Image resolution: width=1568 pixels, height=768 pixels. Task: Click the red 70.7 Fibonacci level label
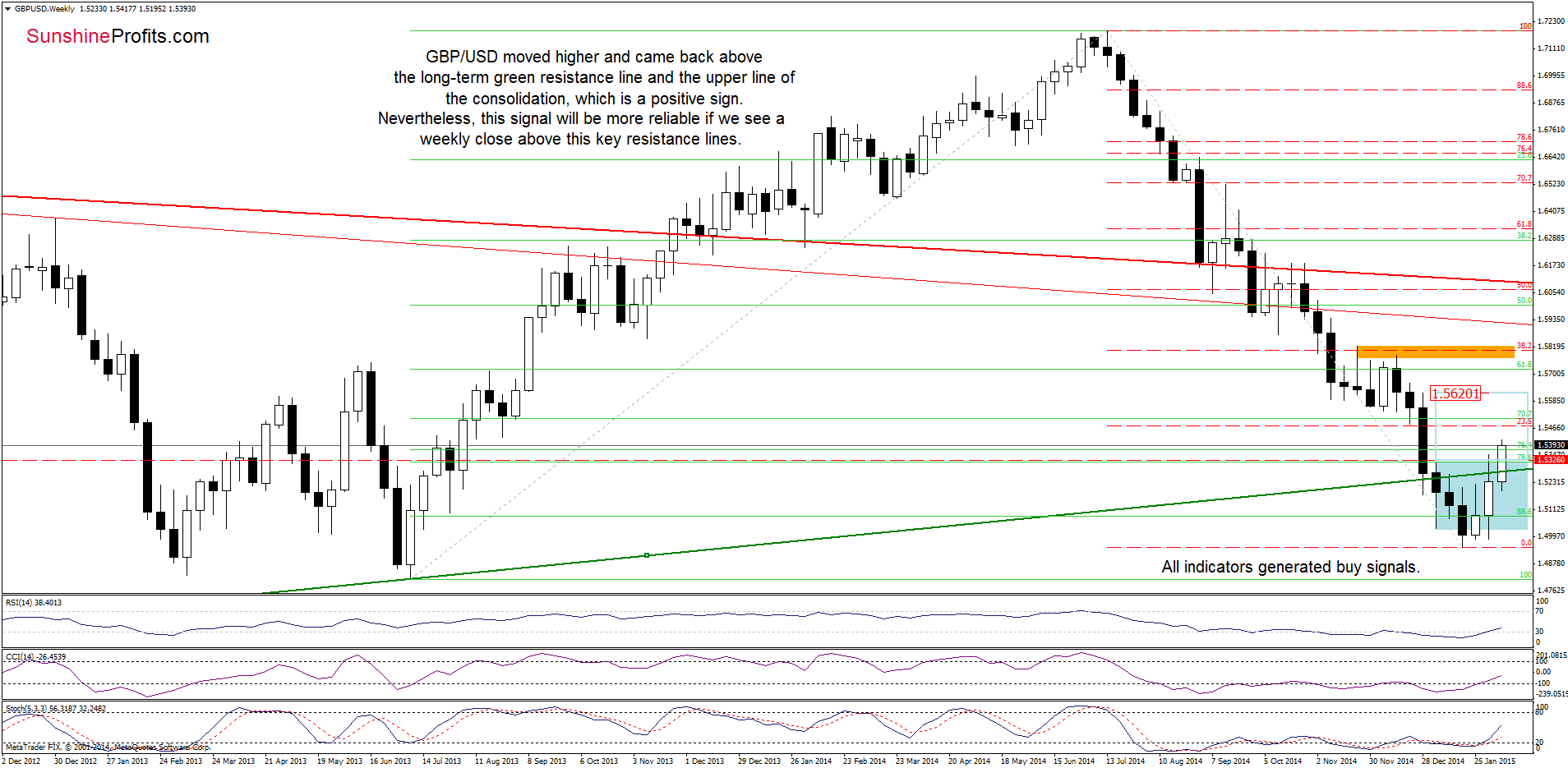coord(1524,178)
